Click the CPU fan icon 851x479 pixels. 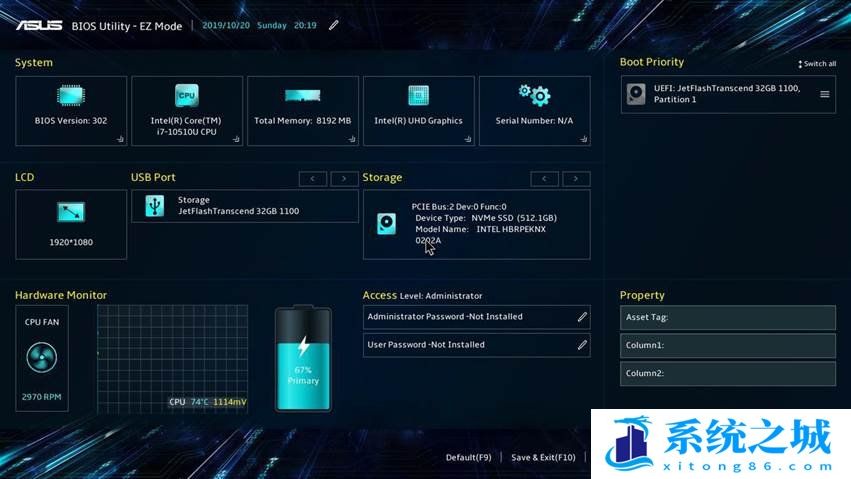(x=42, y=357)
